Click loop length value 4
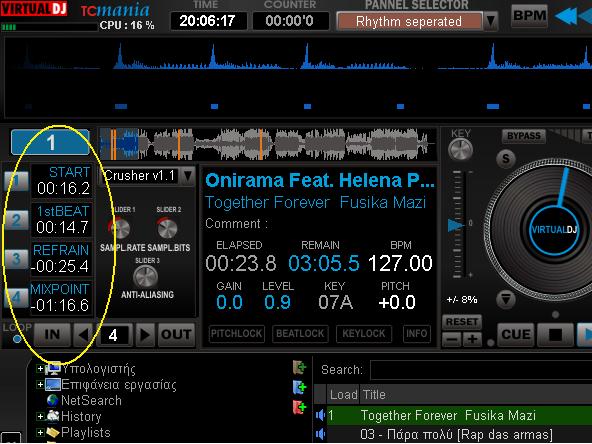The image size is (592, 444). pos(113,335)
